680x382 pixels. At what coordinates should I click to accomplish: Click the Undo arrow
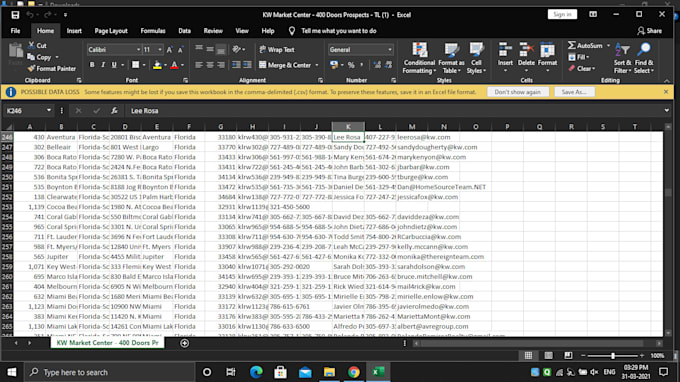point(30,15)
